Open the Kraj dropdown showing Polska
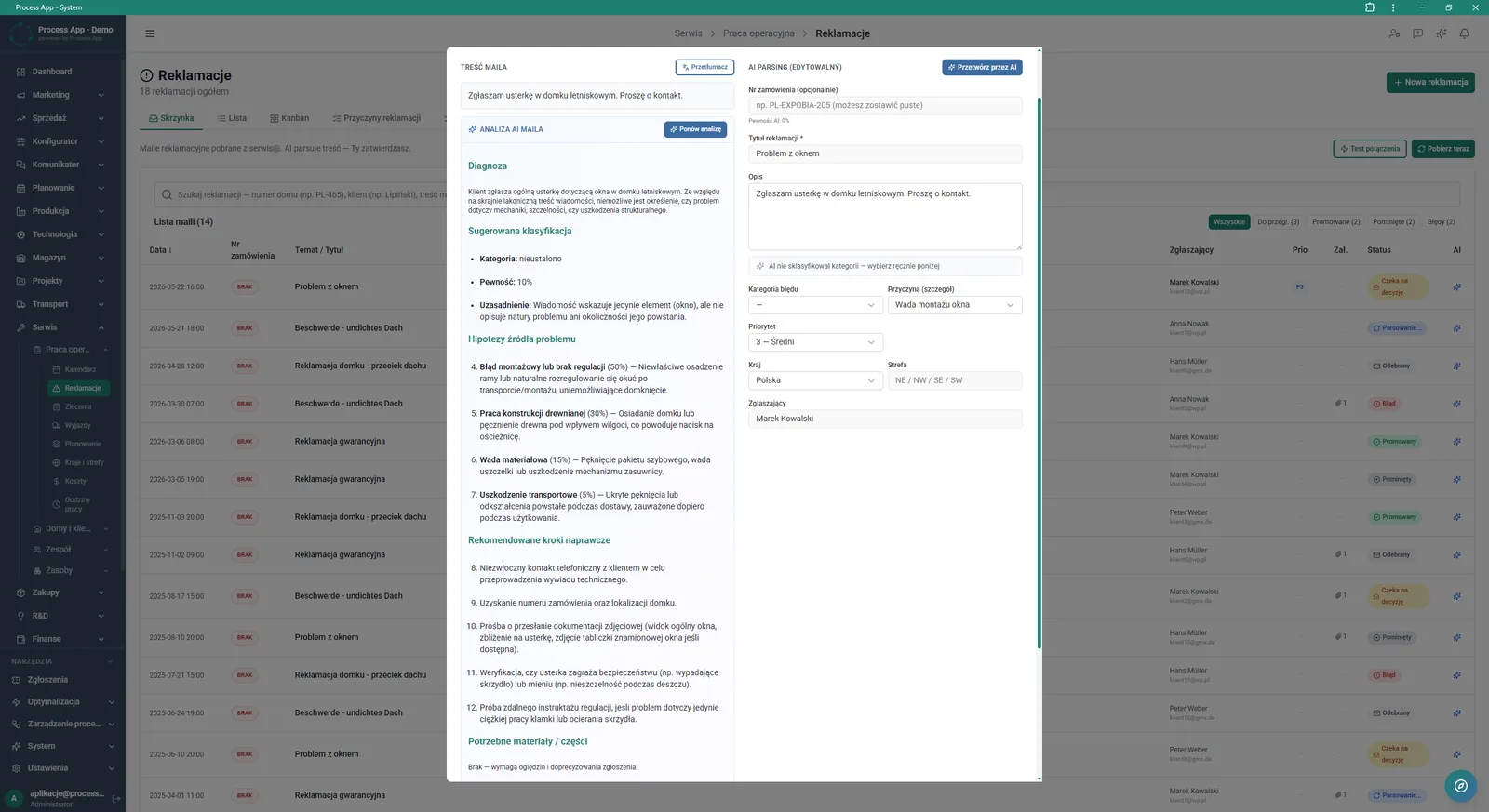1489x812 pixels. tap(815, 380)
